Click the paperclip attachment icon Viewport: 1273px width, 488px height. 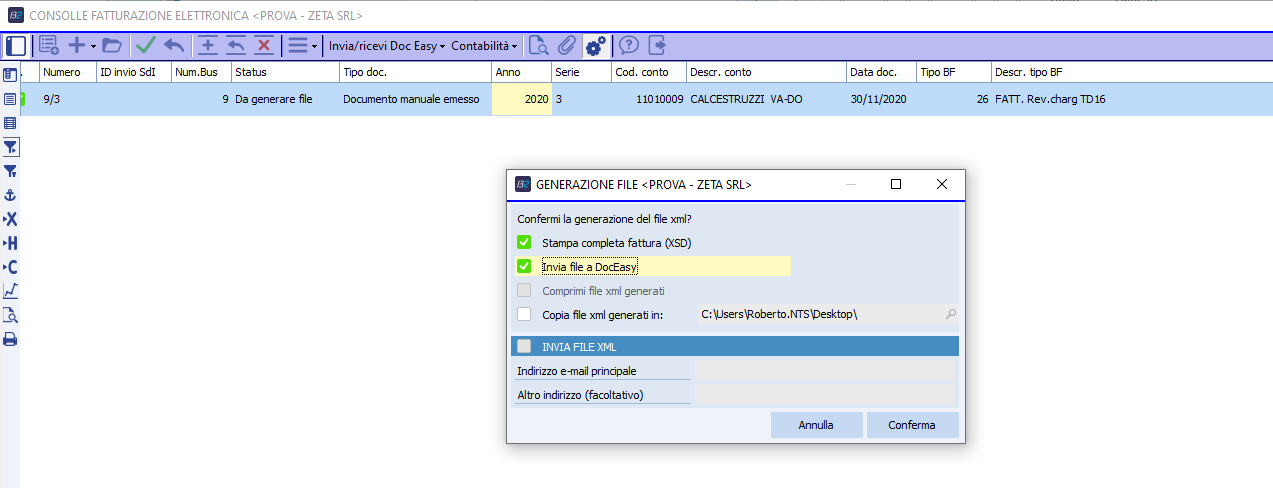pos(567,46)
